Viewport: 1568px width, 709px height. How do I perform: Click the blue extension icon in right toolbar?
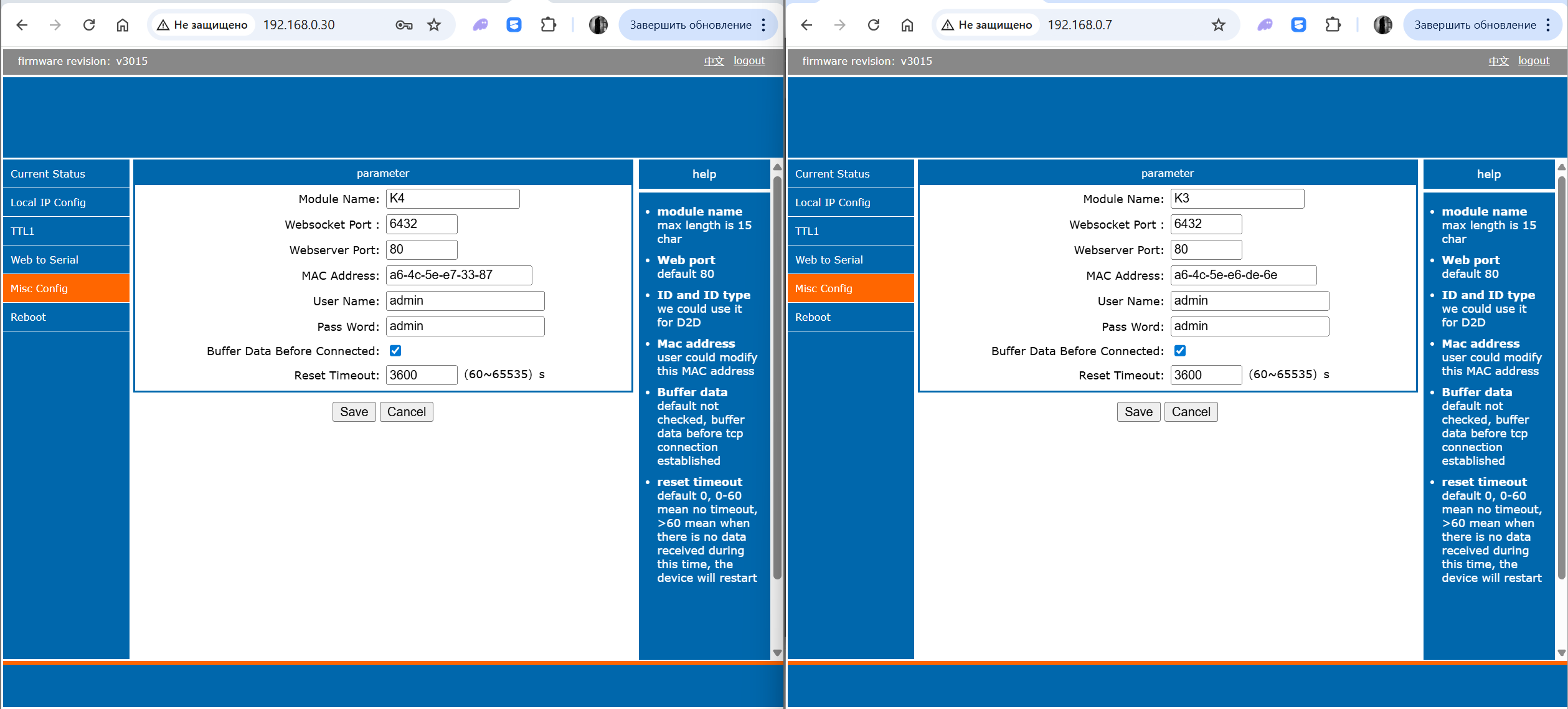click(x=1298, y=25)
